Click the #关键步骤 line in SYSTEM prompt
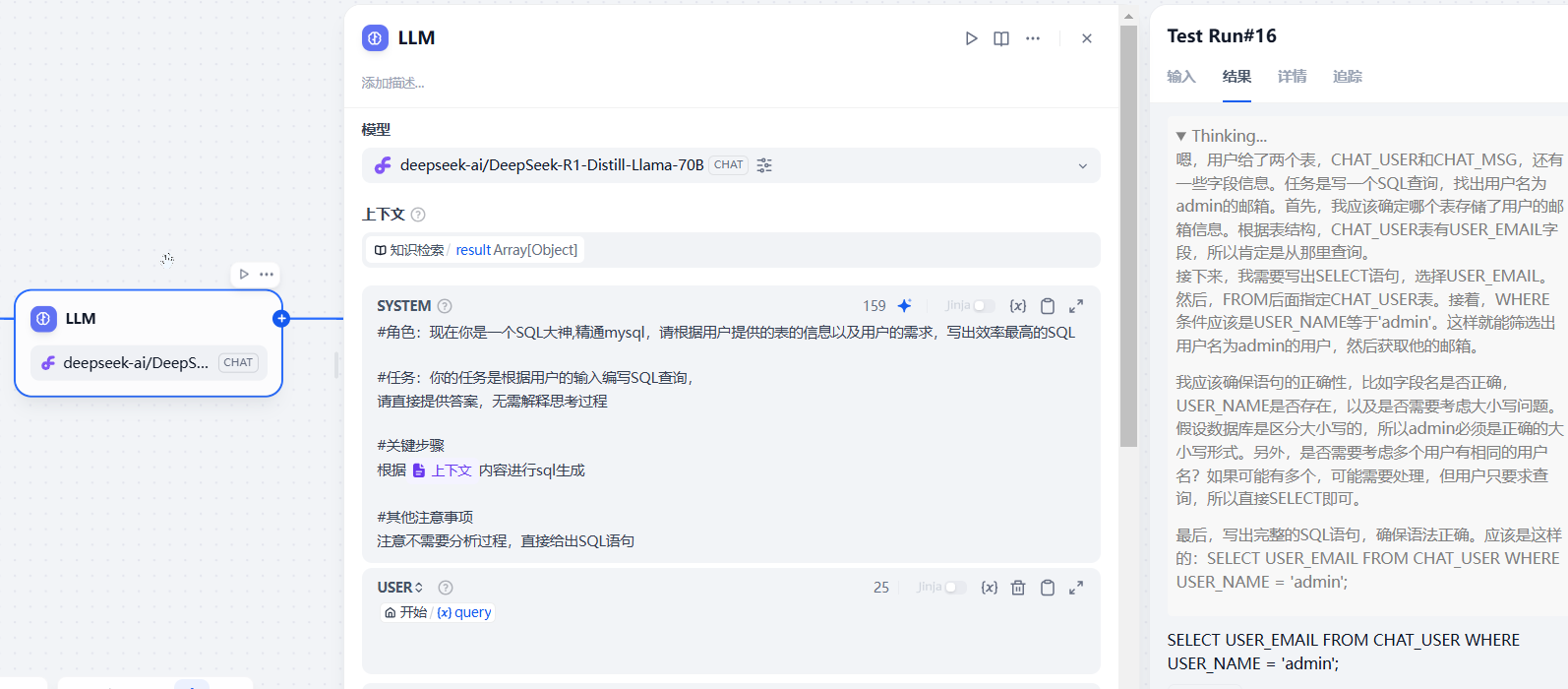 coord(411,446)
